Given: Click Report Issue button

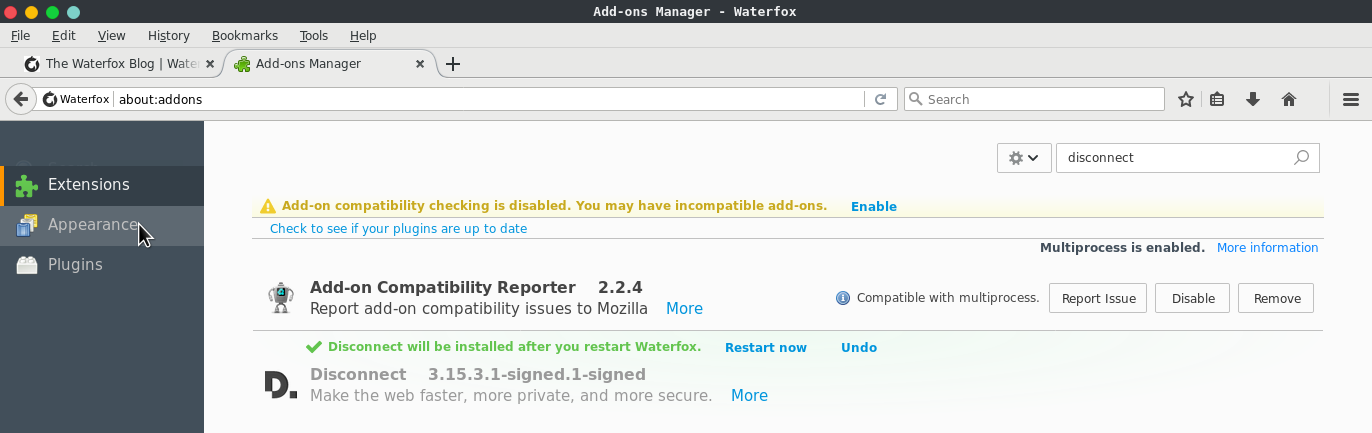Looking at the screenshot, I should point(1098,298).
